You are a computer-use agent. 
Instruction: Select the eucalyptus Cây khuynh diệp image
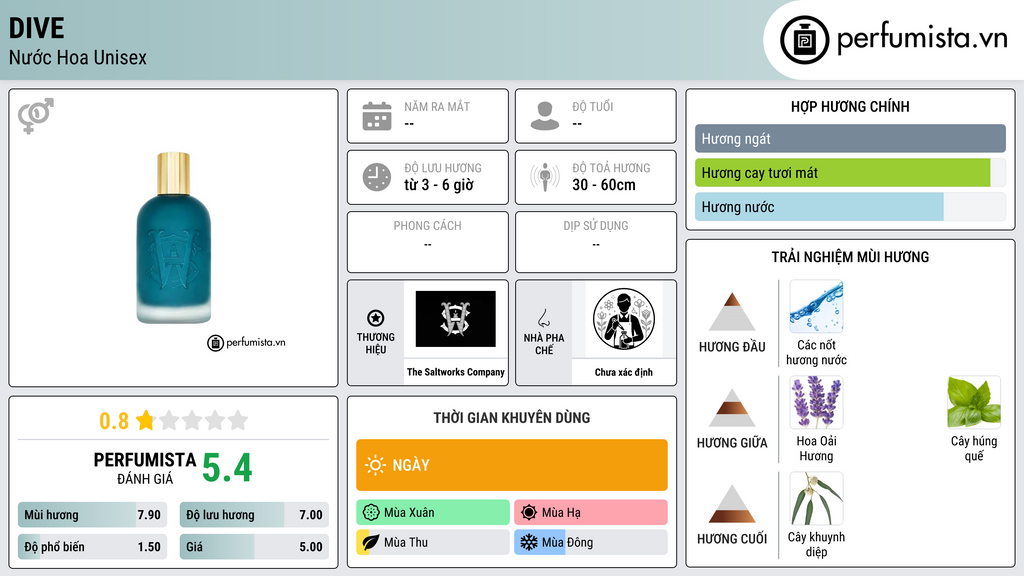click(816, 499)
